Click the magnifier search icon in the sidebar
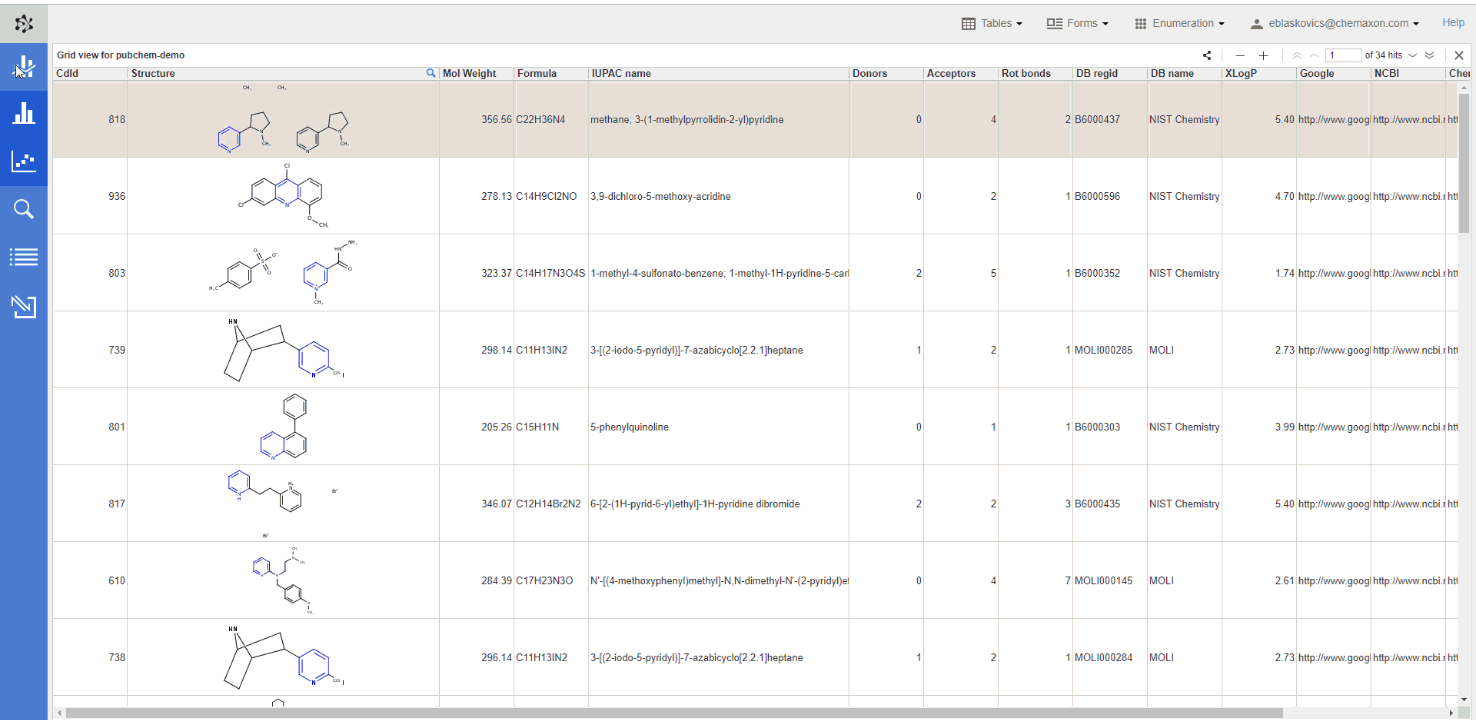Image resolution: width=1476 pixels, height=720 pixels. 24,209
